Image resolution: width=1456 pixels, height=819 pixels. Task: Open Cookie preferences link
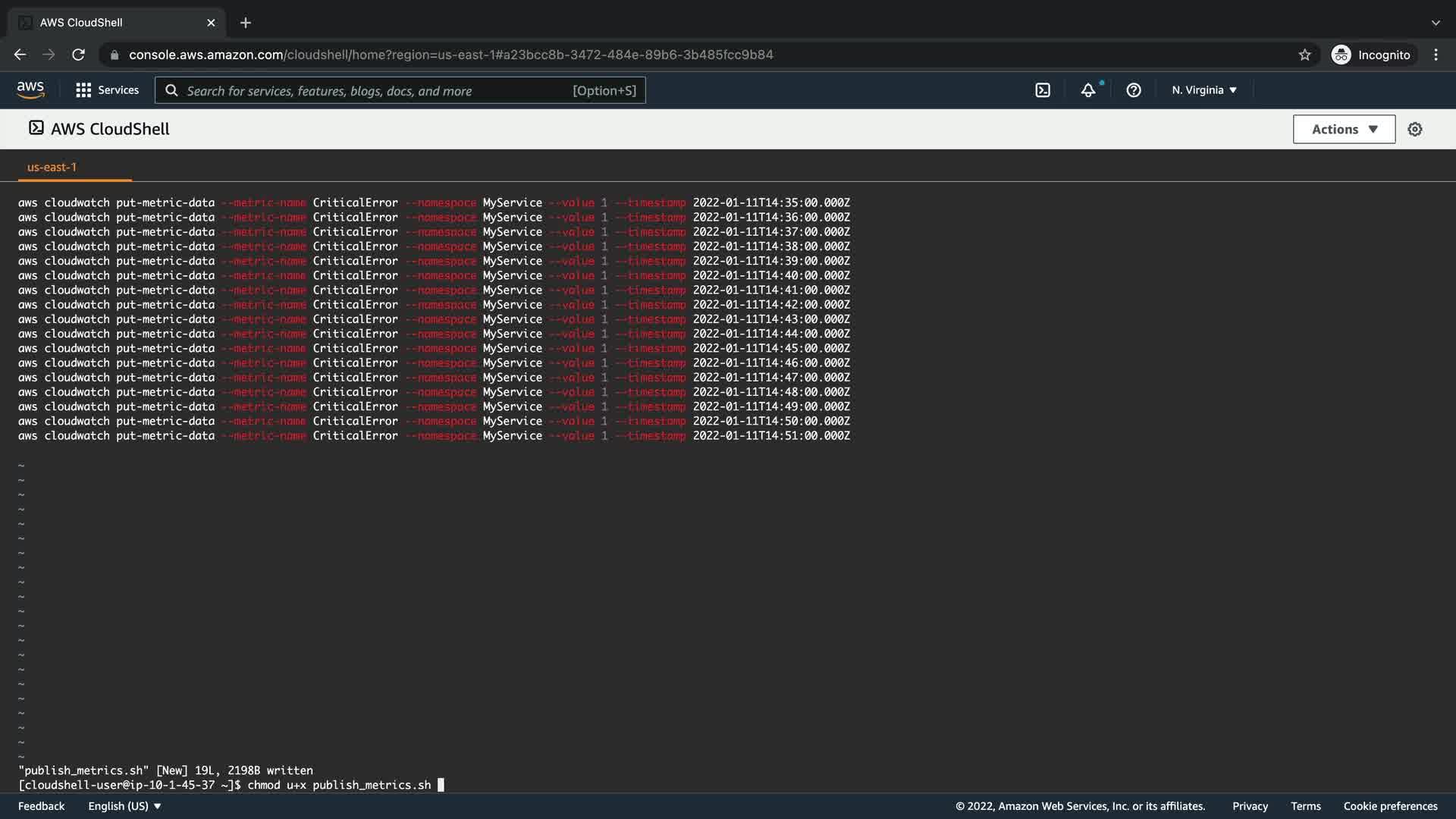1390,806
